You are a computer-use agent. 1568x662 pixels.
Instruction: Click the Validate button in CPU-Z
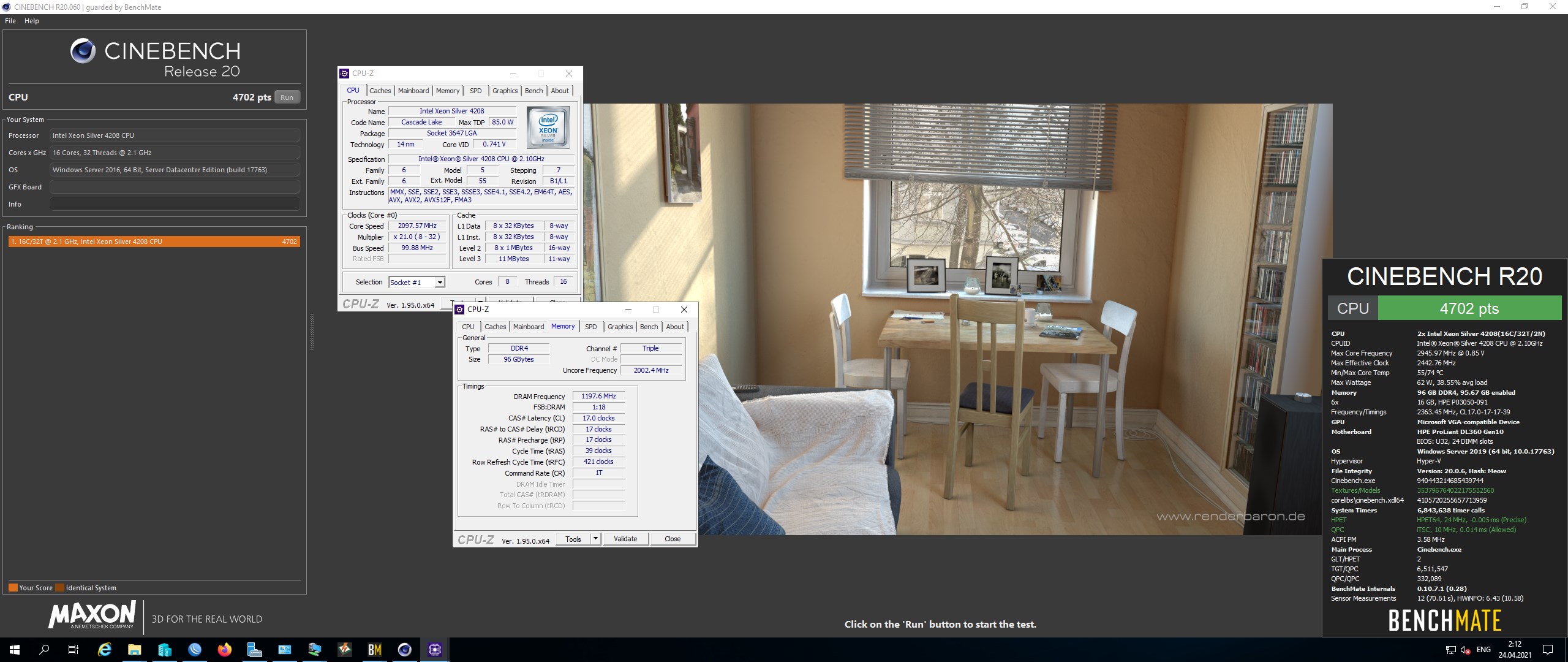coord(625,539)
